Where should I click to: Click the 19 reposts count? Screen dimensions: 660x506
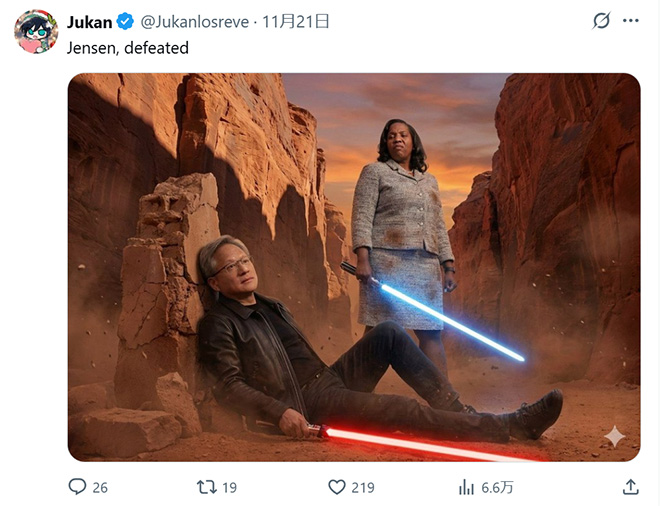tap(229, 487)
